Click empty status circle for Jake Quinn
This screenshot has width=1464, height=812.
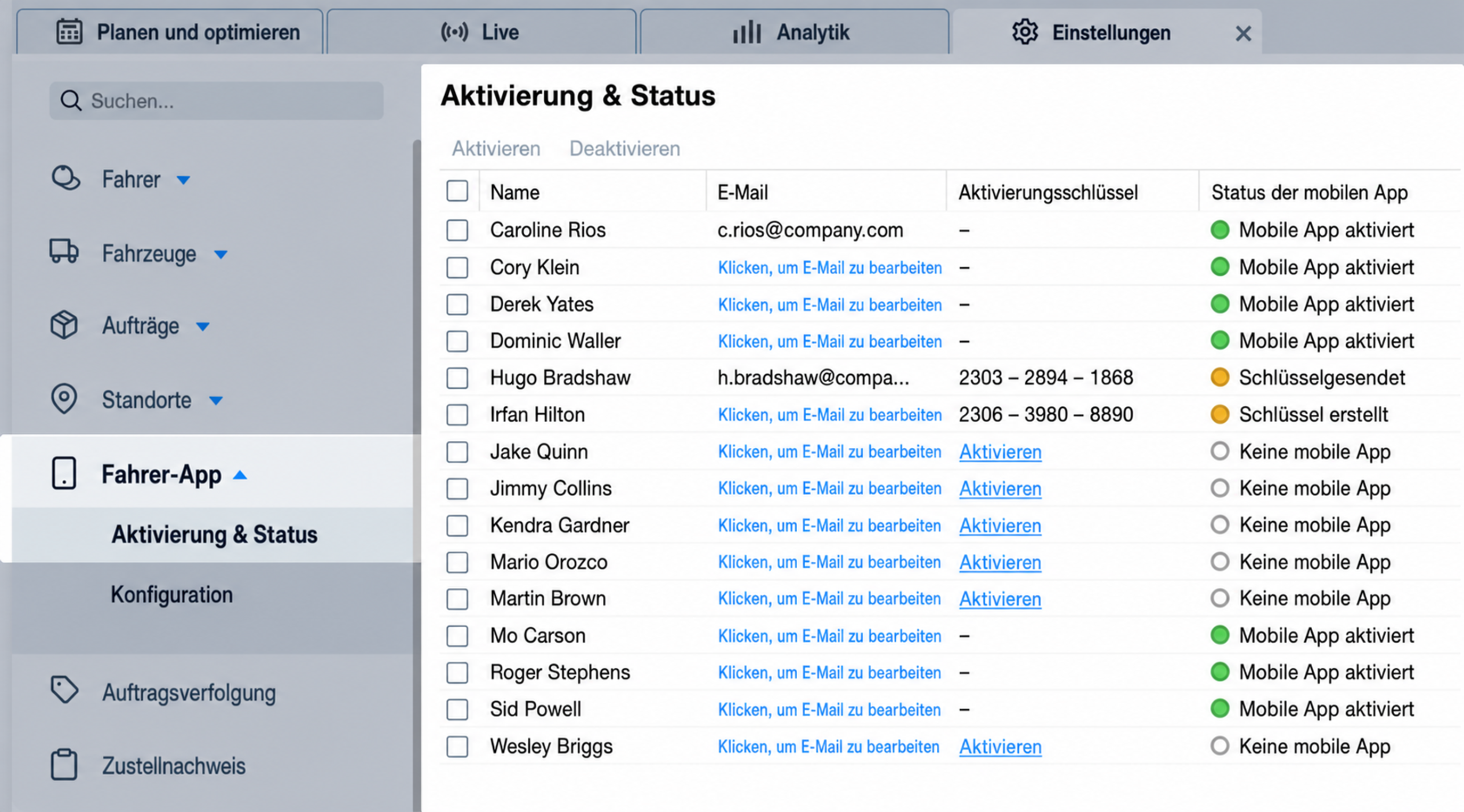pyautogui.click(x=1220, y=451)
